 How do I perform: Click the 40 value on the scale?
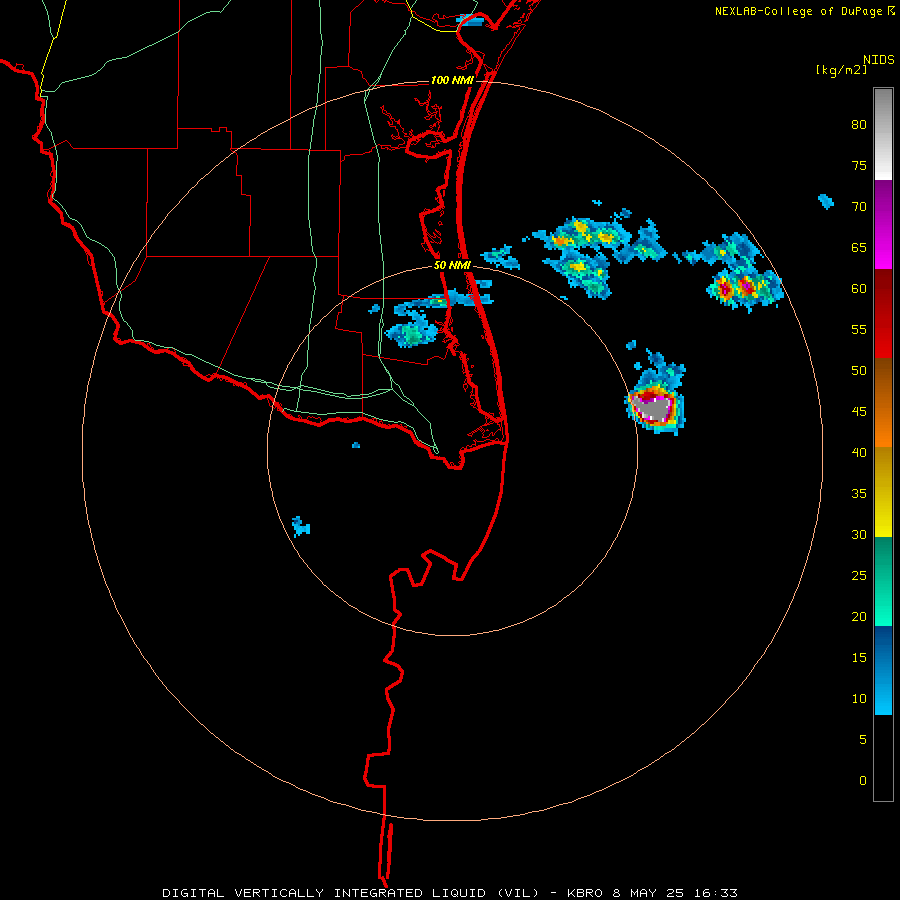[x=859, y=452]
